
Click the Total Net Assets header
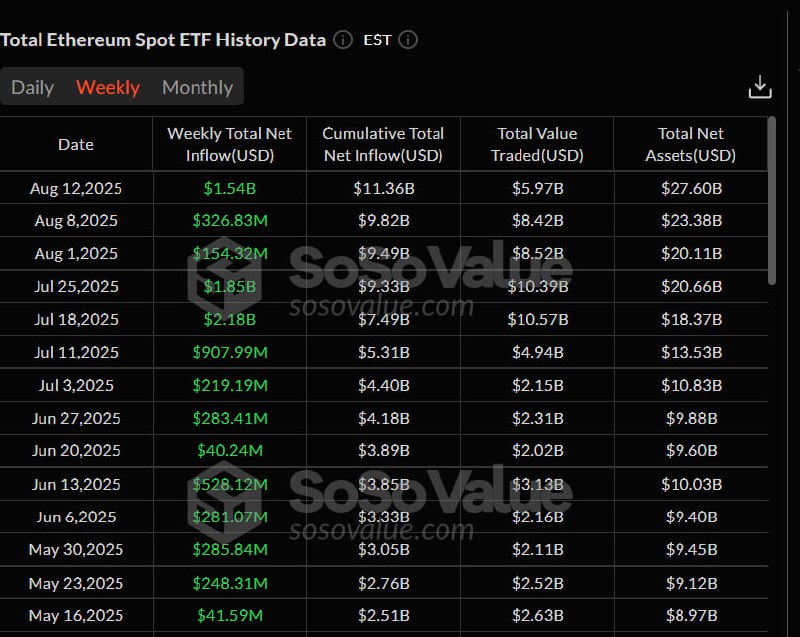point(691,144)
